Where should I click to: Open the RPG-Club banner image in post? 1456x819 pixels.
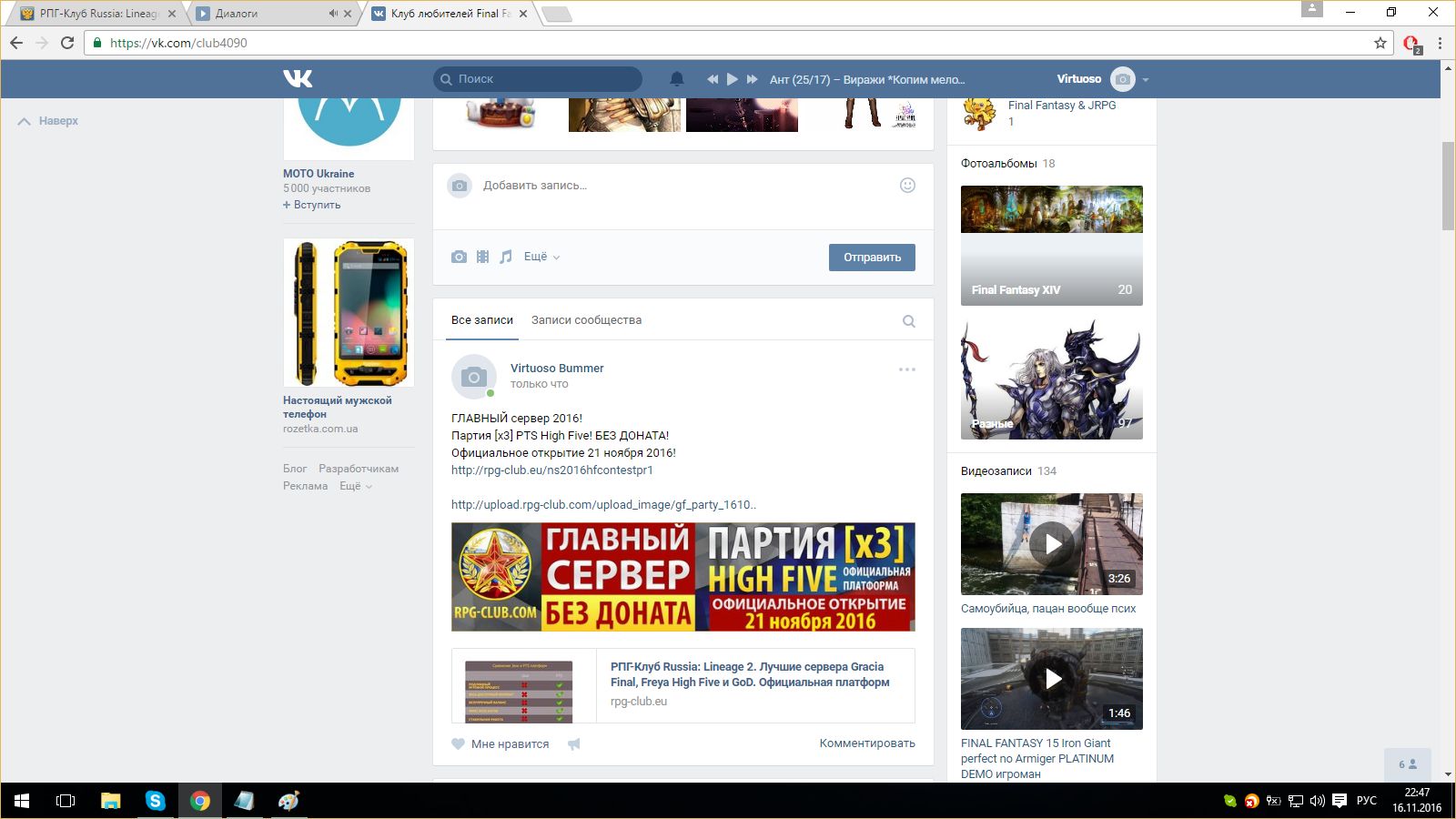coord(683,577)
